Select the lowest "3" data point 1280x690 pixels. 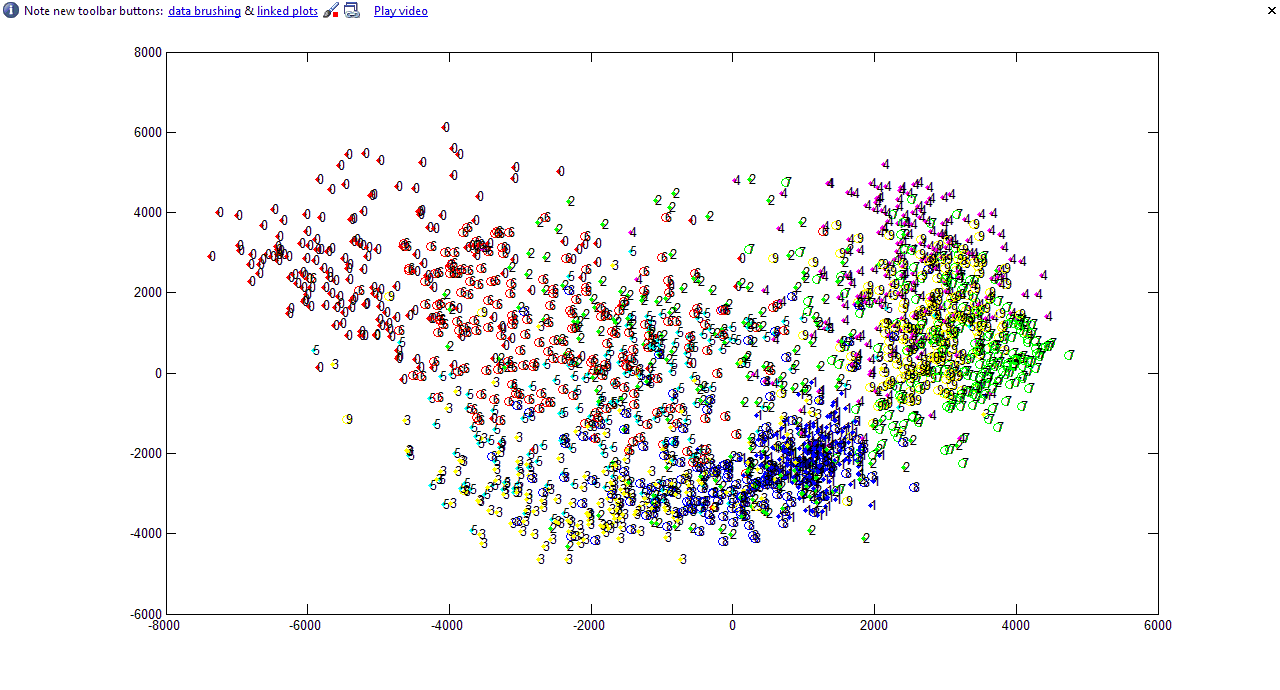point(683,559)
